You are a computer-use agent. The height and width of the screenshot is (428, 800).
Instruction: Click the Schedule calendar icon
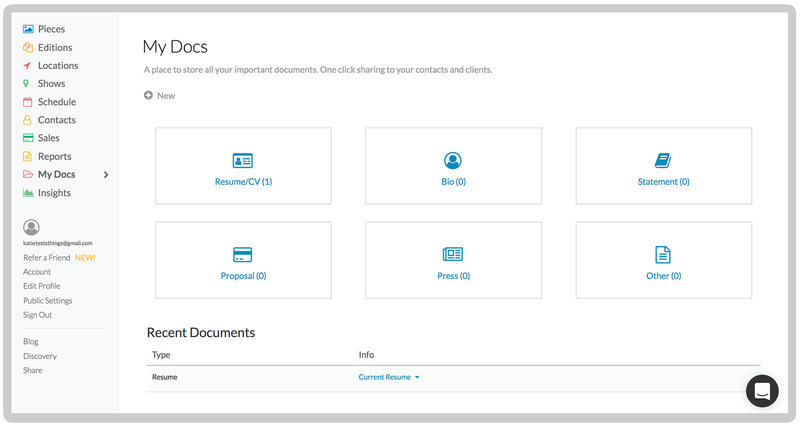pyautogui.click(x=28, y=102)
